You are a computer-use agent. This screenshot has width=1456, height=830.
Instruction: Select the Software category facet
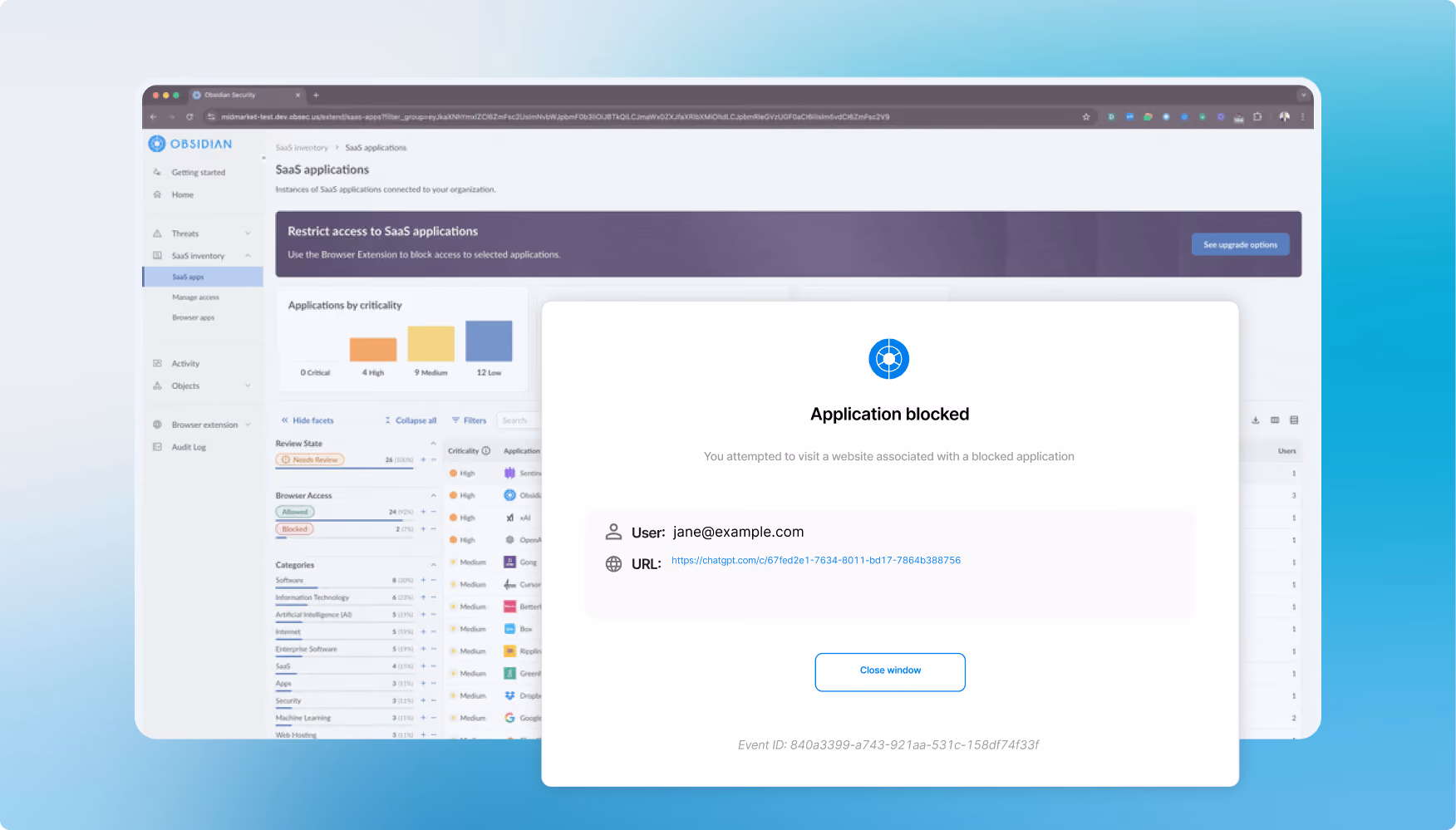click(289, 581)
